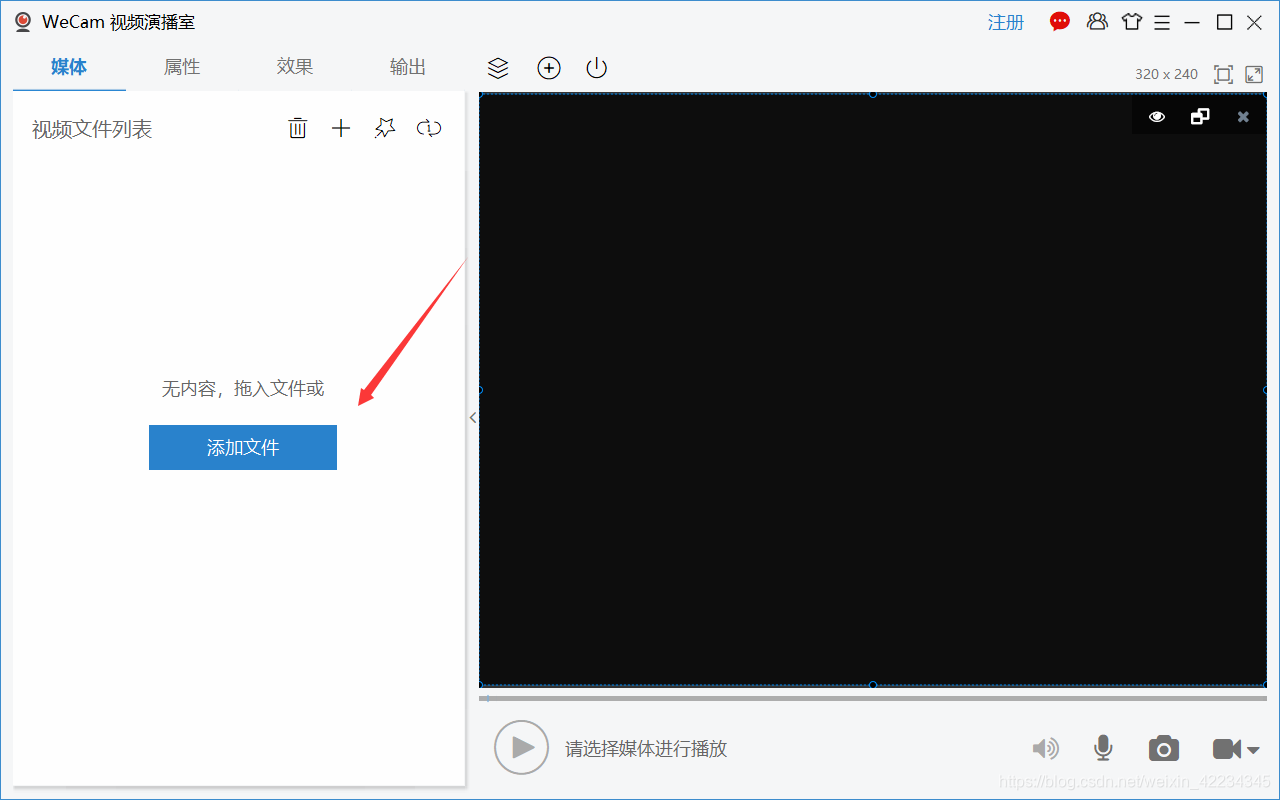Mute the speaker volume icon
The height and width of the screenshot is (800, 1280).
pos(1046,748)
